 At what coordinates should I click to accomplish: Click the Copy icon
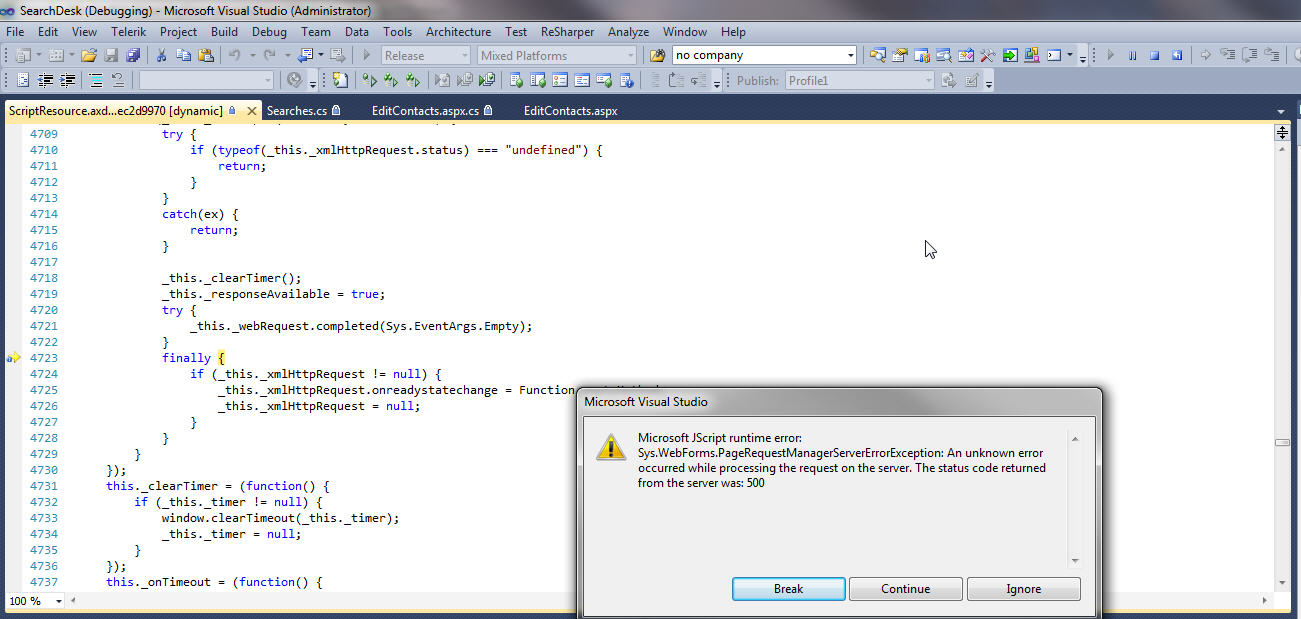coord(183,56)
